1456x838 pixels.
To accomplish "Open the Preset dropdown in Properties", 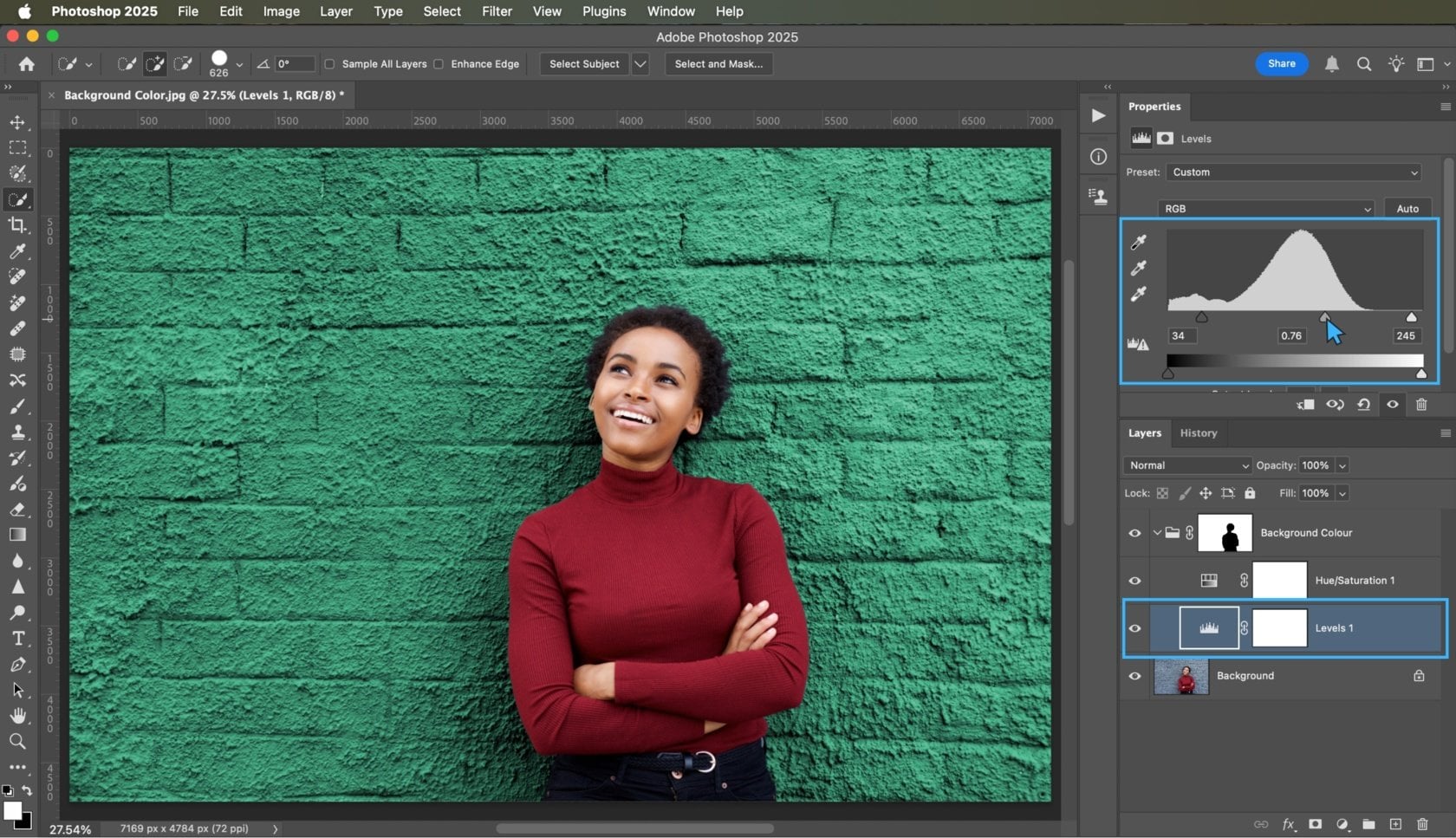I will [1293, 172].
